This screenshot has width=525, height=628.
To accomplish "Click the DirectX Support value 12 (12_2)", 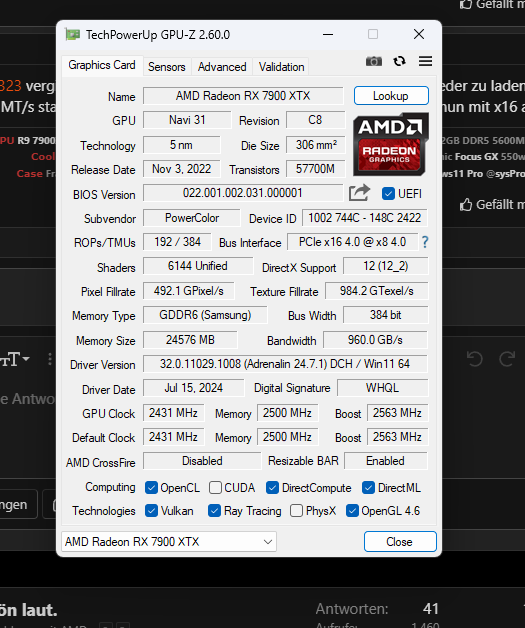I will point(386,266).
